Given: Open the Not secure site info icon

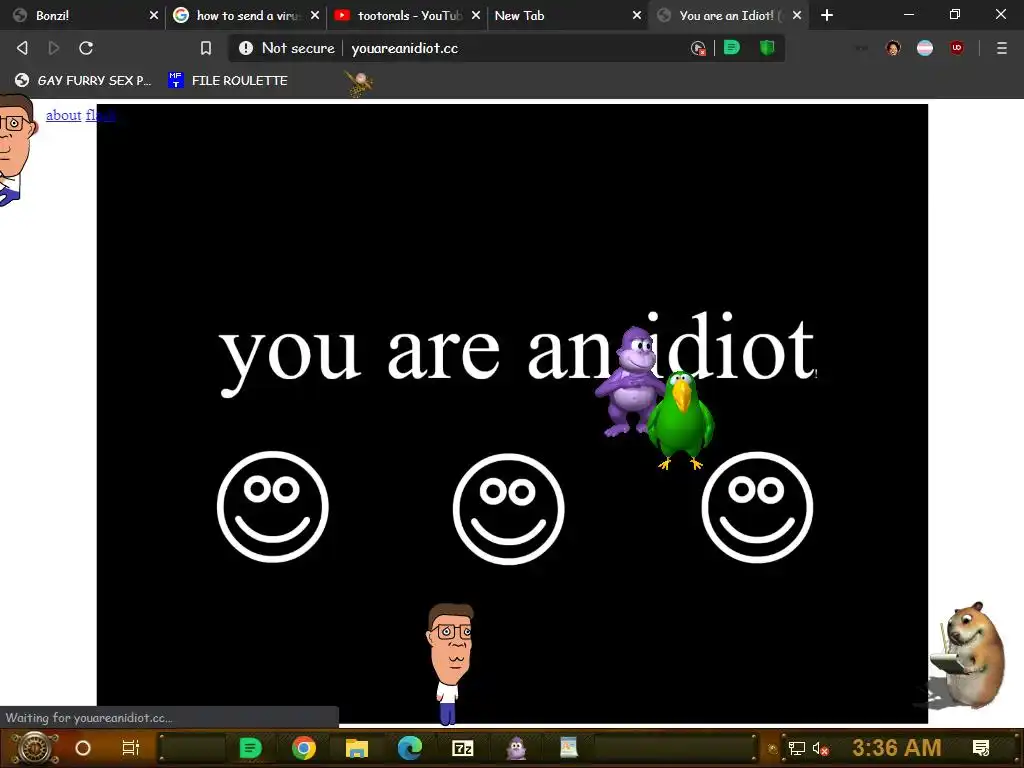Looking at the screenshot, I should pyautogui.click(x=246, y=48).
